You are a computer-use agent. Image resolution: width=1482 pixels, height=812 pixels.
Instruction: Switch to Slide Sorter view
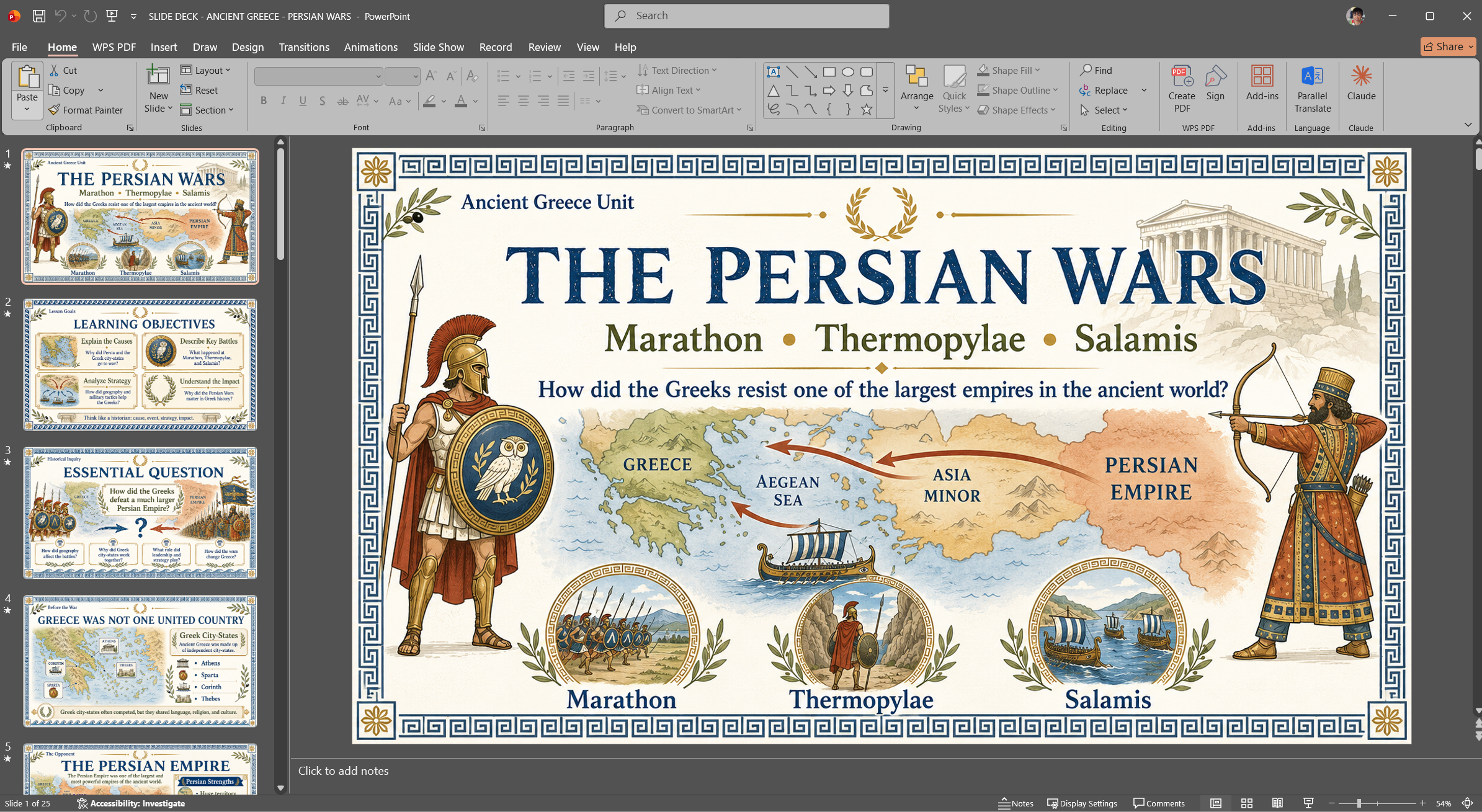1246,803
